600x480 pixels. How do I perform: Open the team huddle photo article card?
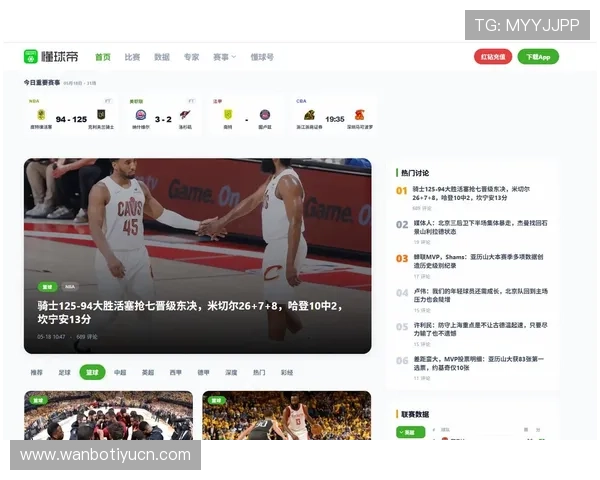(x=108, y=415)
